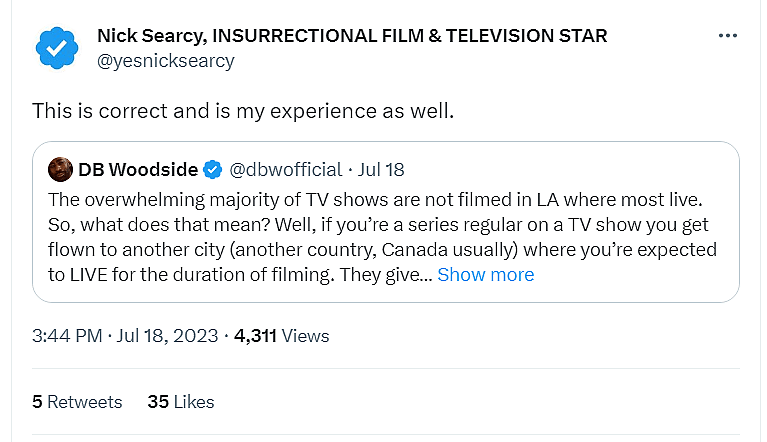
Task: Open the @yesnicksearcy handle link
Action: pos(165,61)
